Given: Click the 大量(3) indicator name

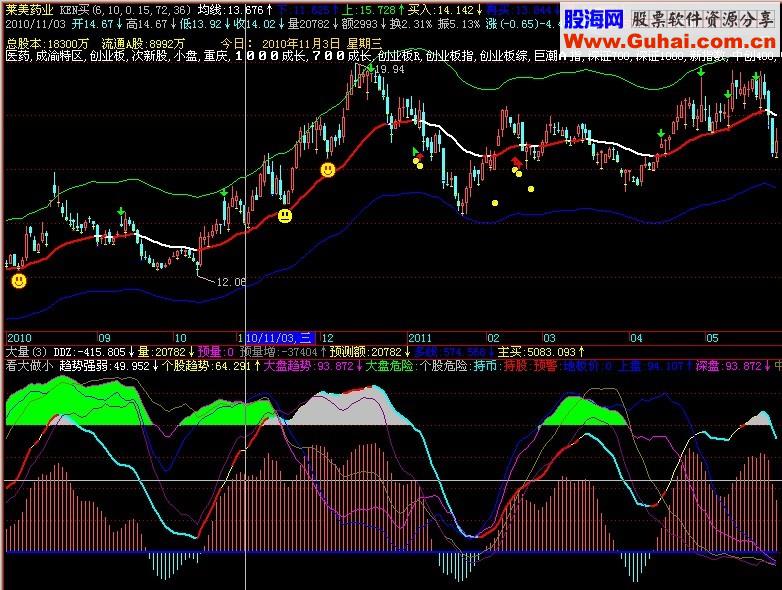Looking at the screenshot, I should point(26,352).
